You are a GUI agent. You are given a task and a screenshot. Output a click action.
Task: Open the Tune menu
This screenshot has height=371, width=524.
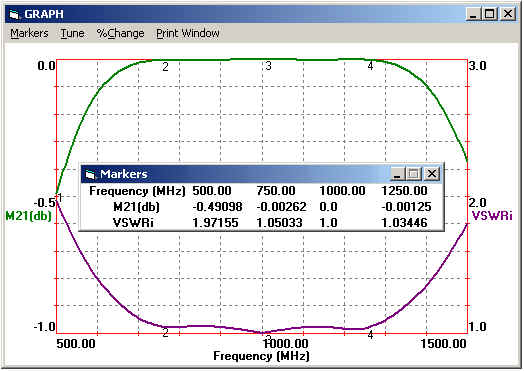click(72, 33)
